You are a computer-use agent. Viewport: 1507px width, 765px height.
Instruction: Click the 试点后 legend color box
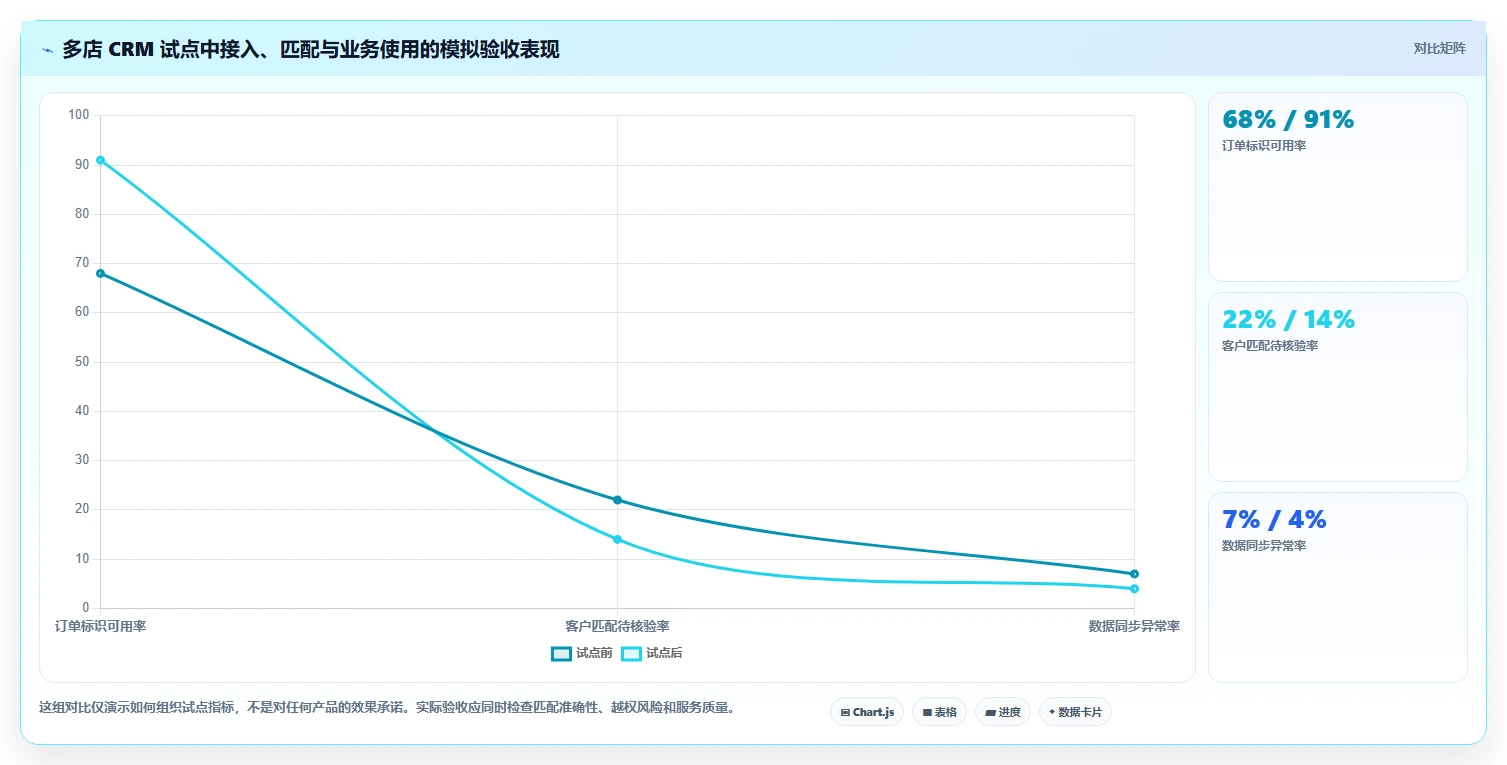coord(631,653)
